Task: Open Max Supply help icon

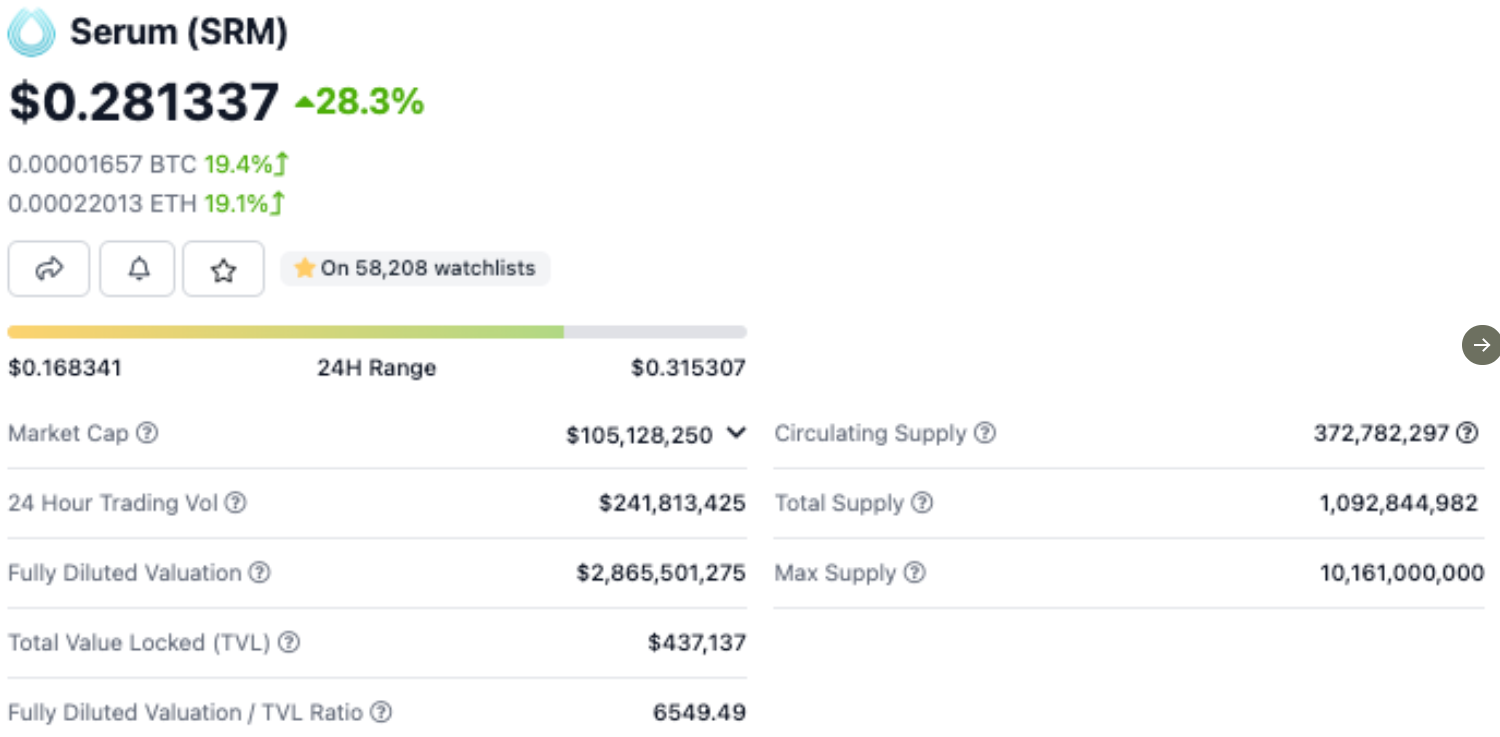Action: pos(914,573)
